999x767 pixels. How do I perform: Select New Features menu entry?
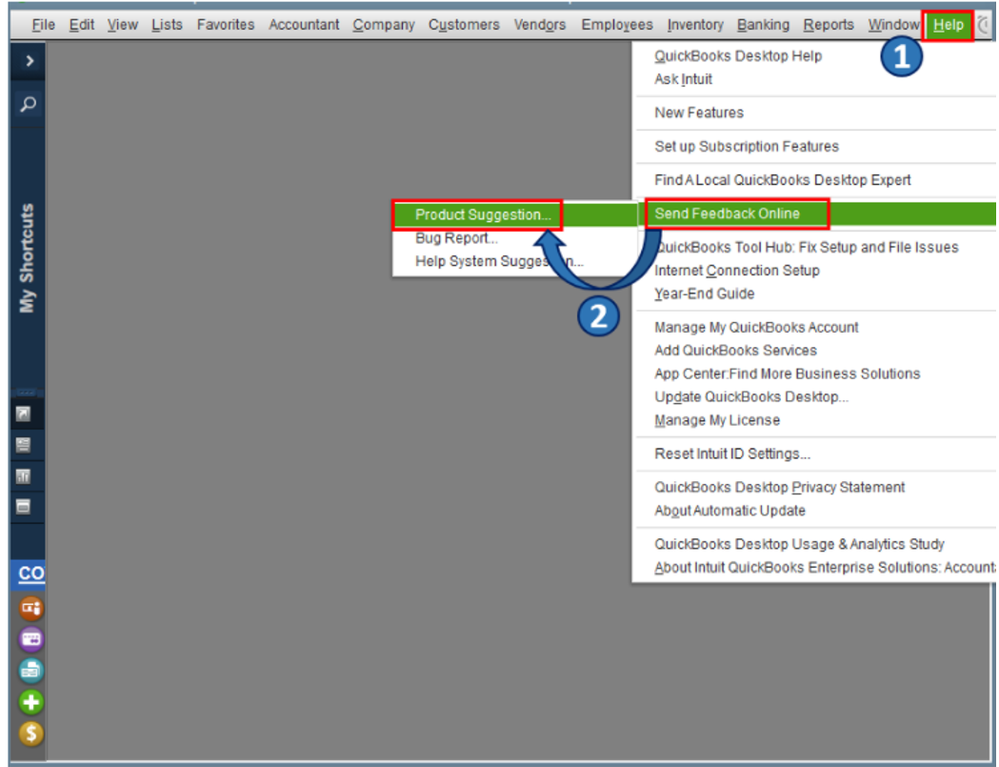pyautogui.click(x=699, y=113)
